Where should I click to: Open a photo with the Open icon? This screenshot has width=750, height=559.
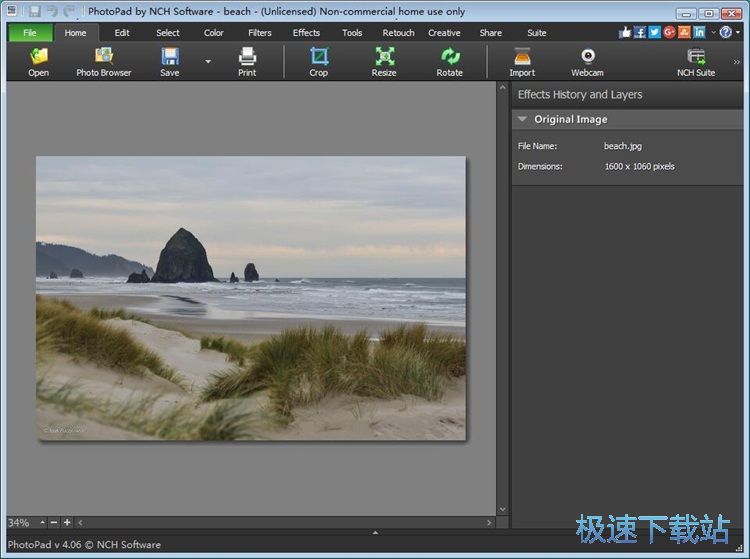38,60
